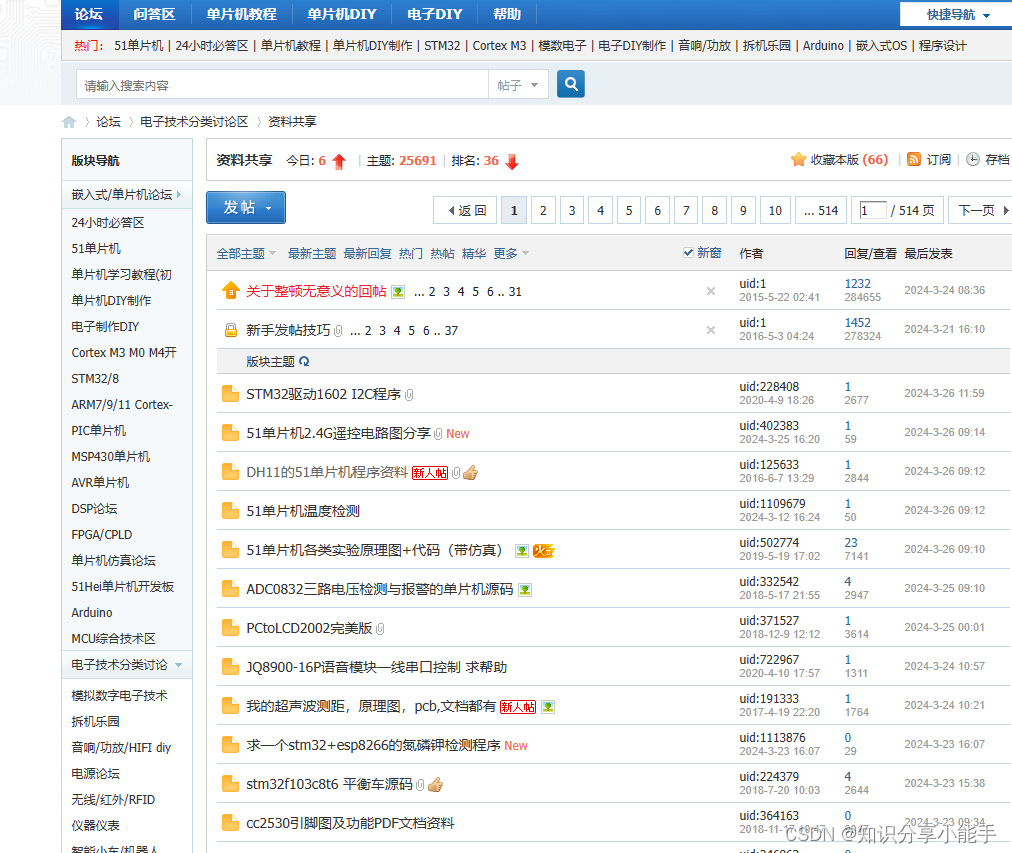Click the refresh icon beside 版块主题
This screenshot has height=853, width=1012.
(304, 361)
